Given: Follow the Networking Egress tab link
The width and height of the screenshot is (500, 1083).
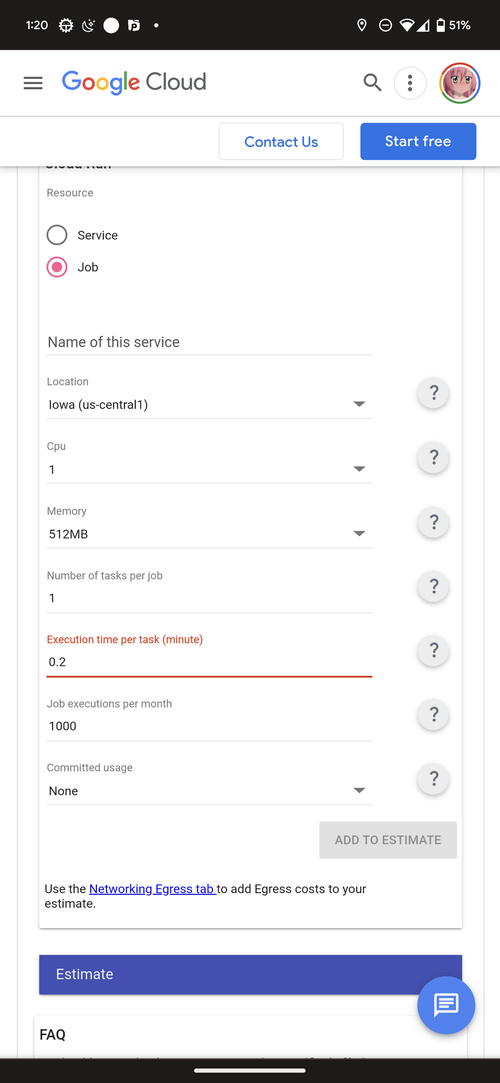Looking at the screenshot, I should [153, 889].
